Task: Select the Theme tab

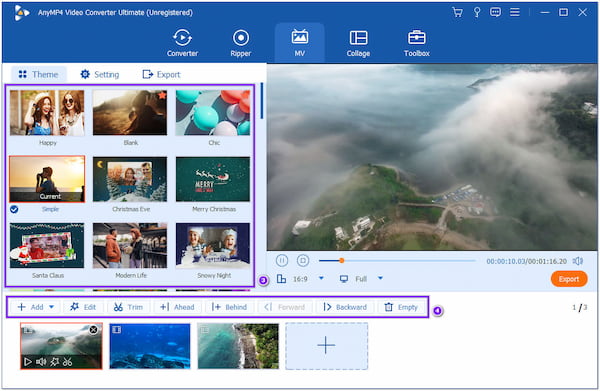Action: (39, 74)
